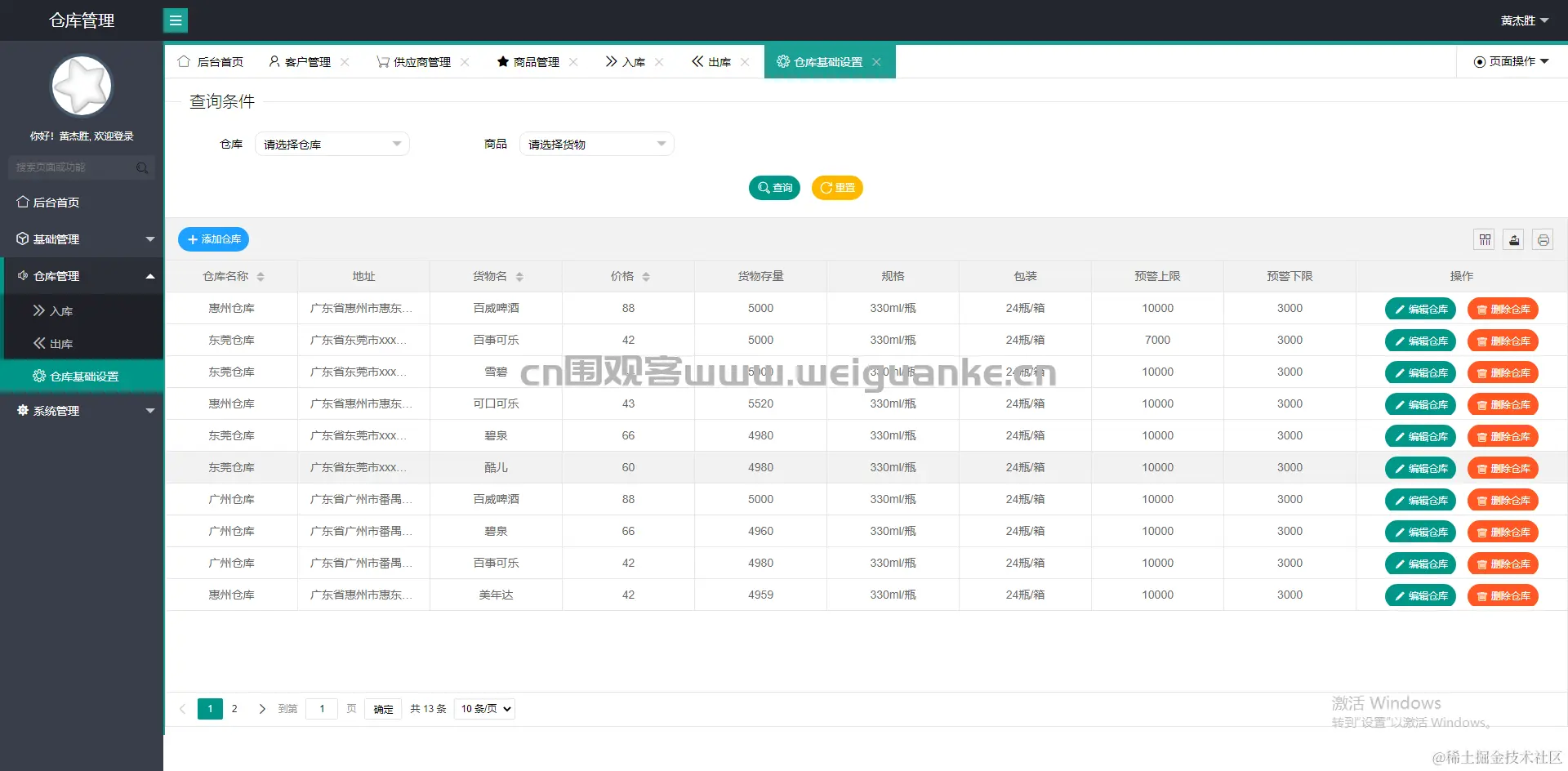The image size is (1568, 771).
Task: Open the 入库 sidebar item
Action: pos(82,311)
